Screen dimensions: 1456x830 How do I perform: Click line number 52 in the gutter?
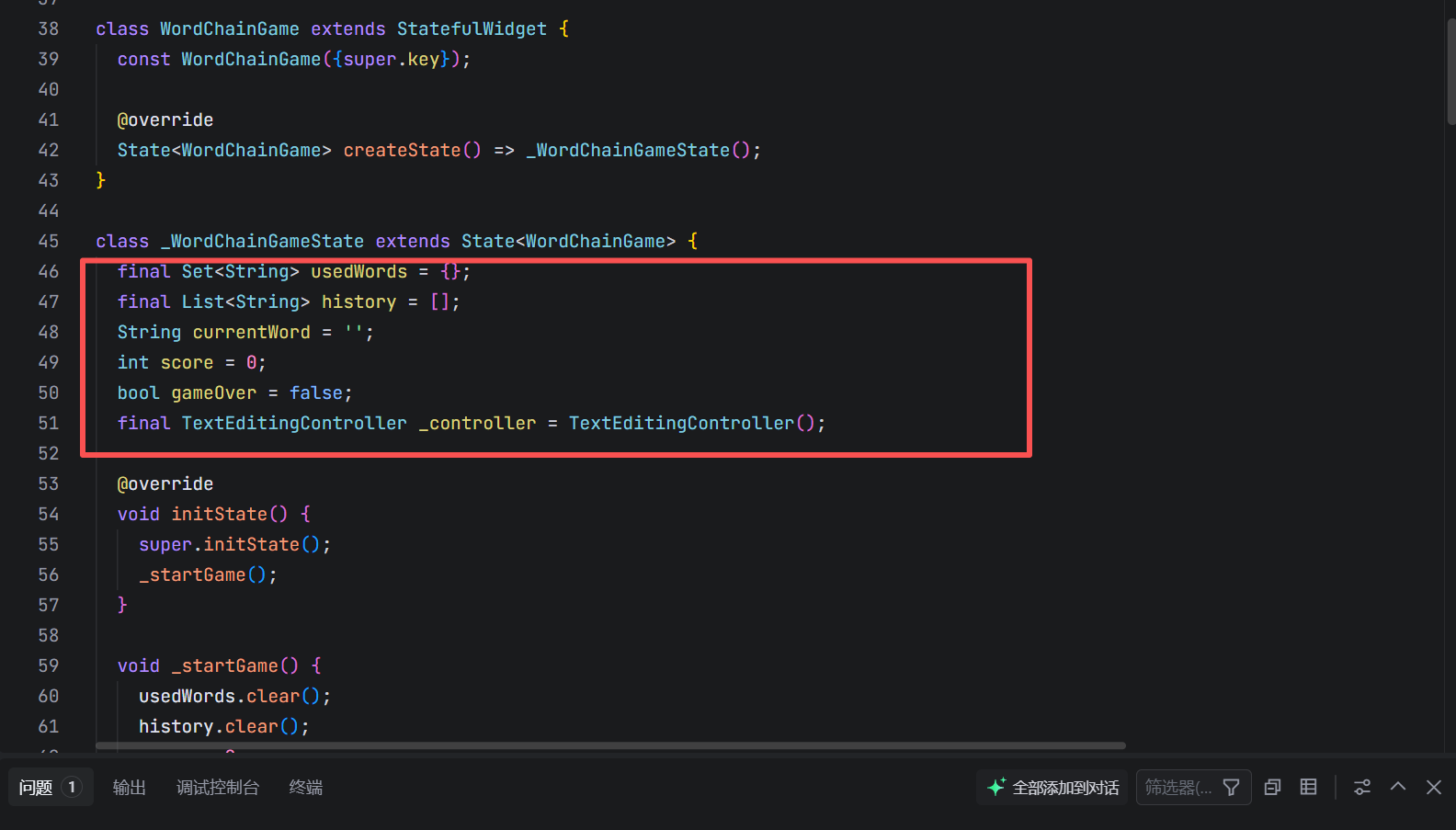point(48,453)
